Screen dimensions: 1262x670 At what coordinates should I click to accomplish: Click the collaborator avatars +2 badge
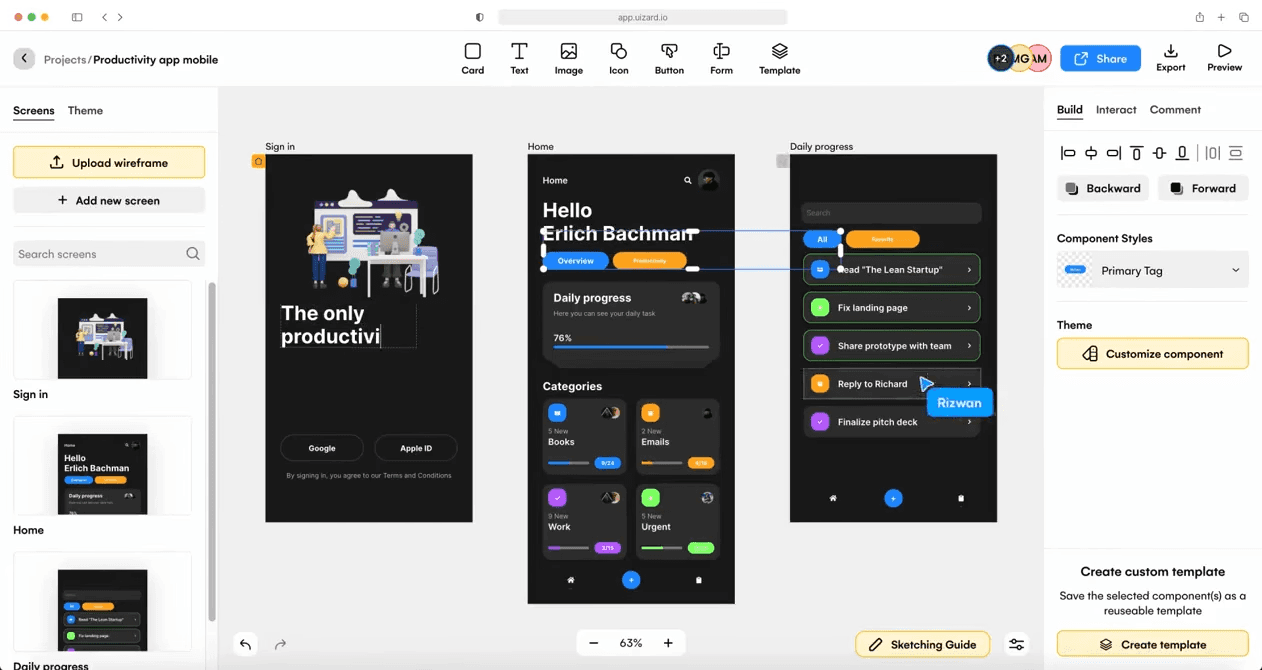point(1000,59)
